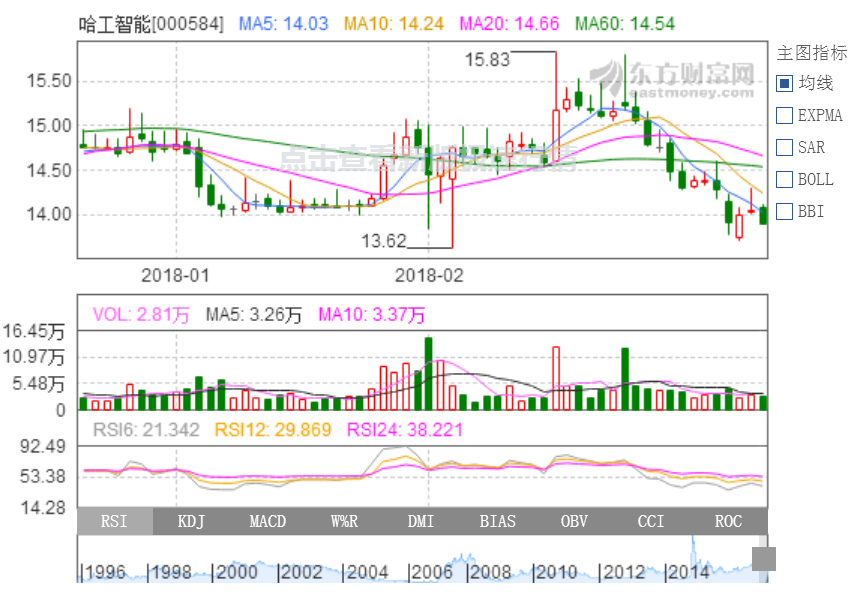Click the 哈工智能[000584] stock title
Image resolution: width=859 pixels, height=598 pixels.
pyautogui.click(x=151, y=22)
